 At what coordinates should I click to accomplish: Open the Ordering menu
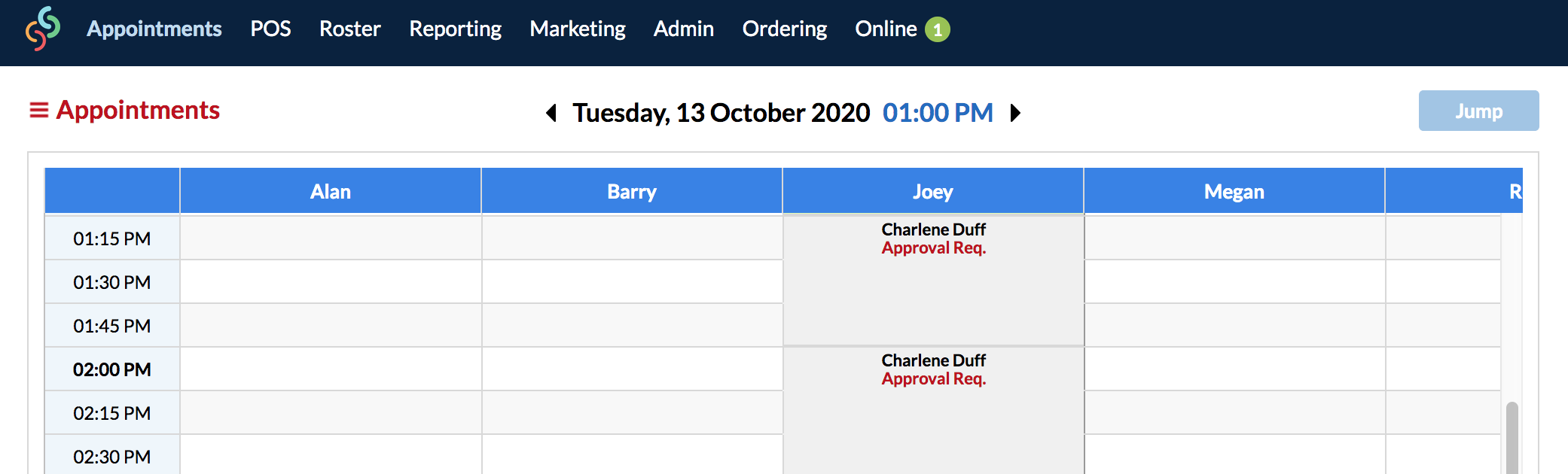point(785,29)
